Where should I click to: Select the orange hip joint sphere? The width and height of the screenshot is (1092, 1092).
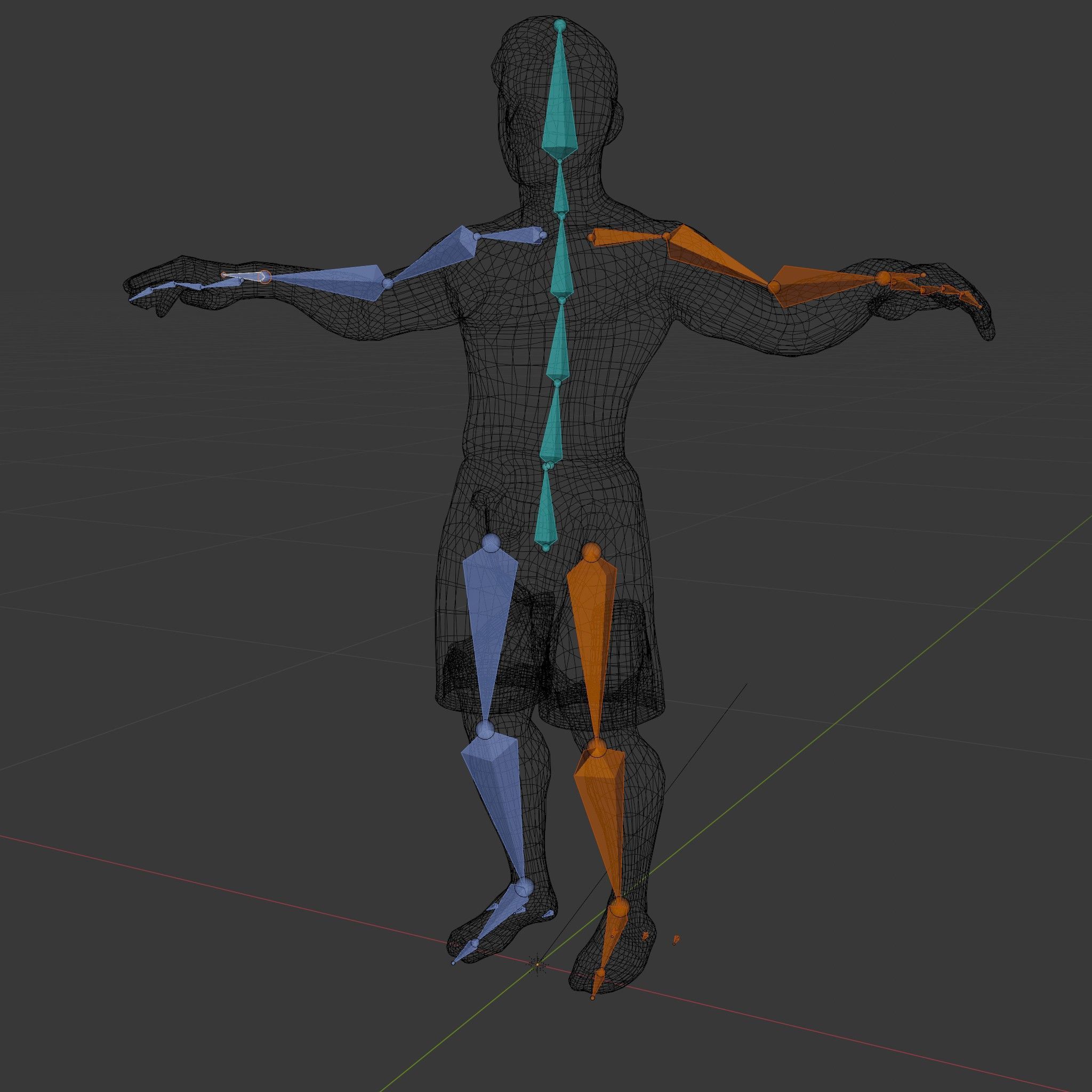591,553
